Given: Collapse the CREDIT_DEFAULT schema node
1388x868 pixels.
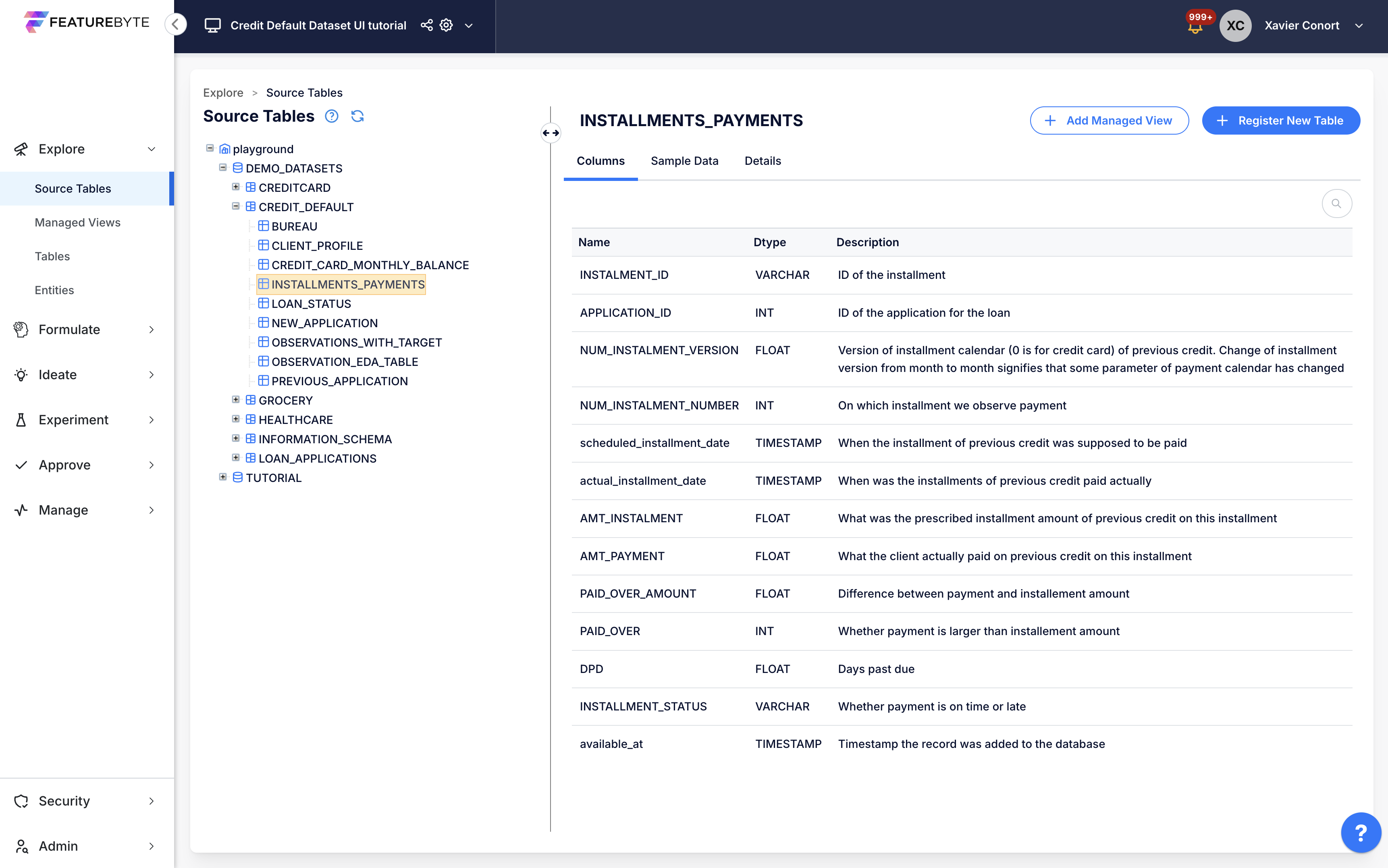Looking at the screenshot, I should click(235, 206).
